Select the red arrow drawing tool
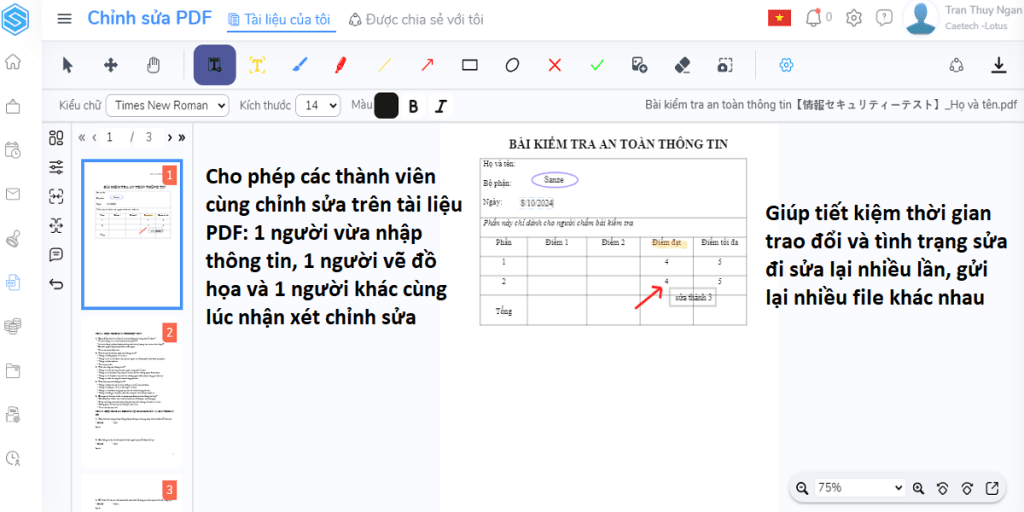The height and width of the screenshot is (512, 1024). tap(427, 65)
